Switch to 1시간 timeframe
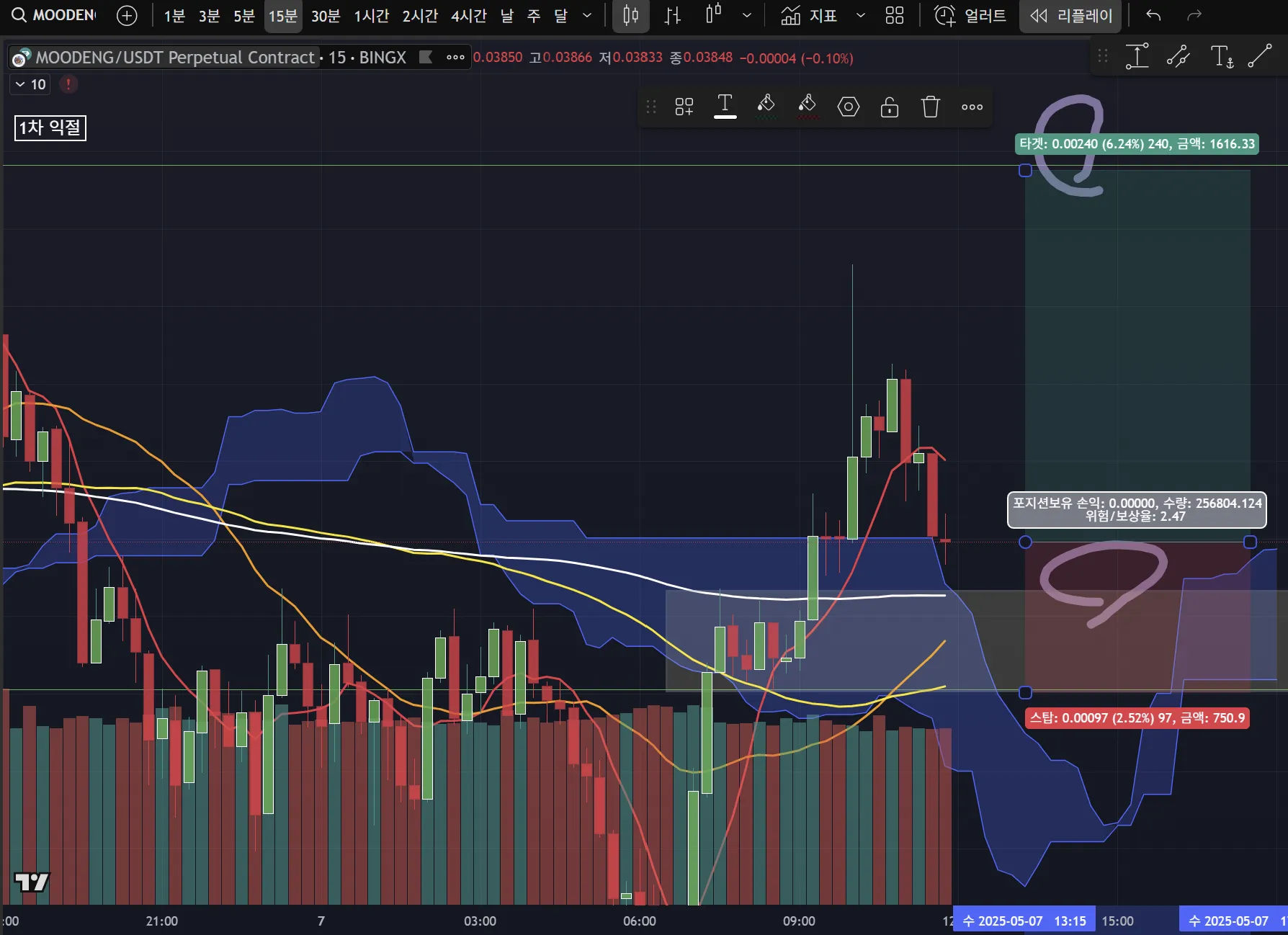 pos(372,16)
